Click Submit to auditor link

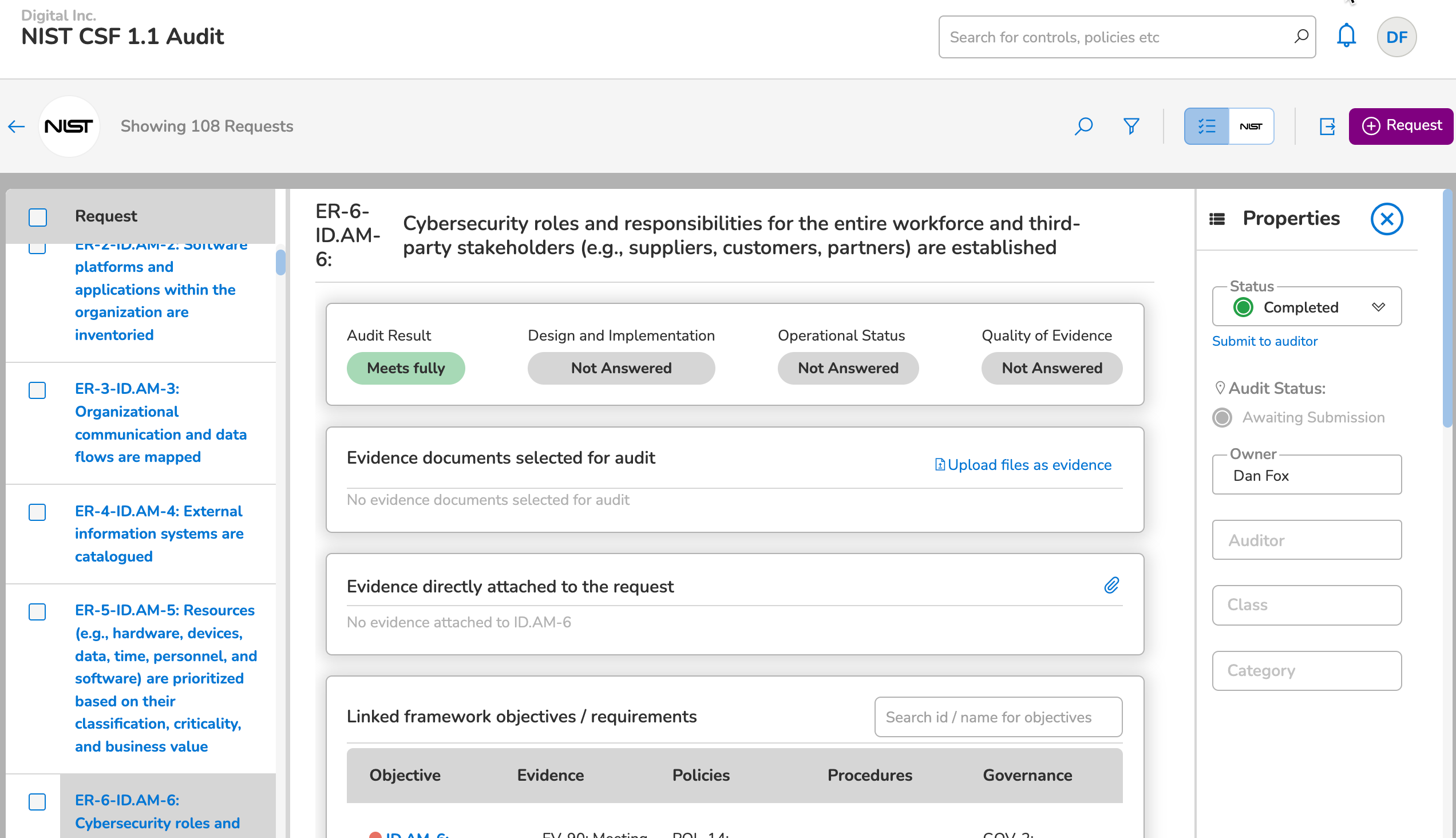(1264, 341)
